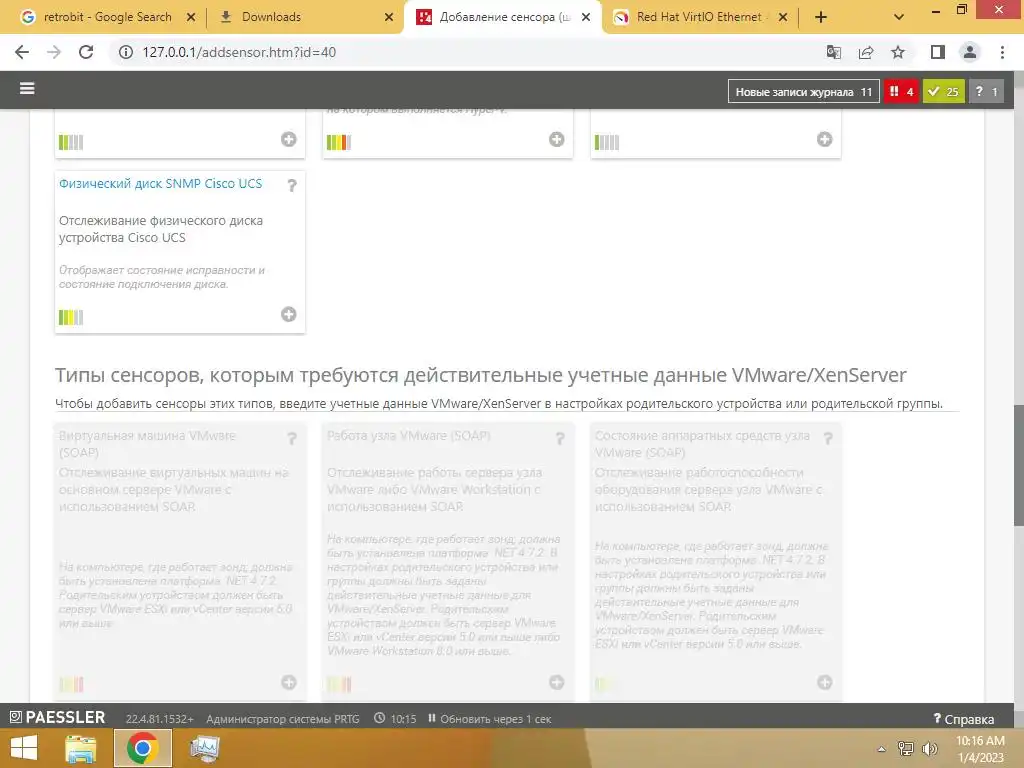1024x768 pixels.
Task: Open Справка help link in footer
Action: [964, 719]
